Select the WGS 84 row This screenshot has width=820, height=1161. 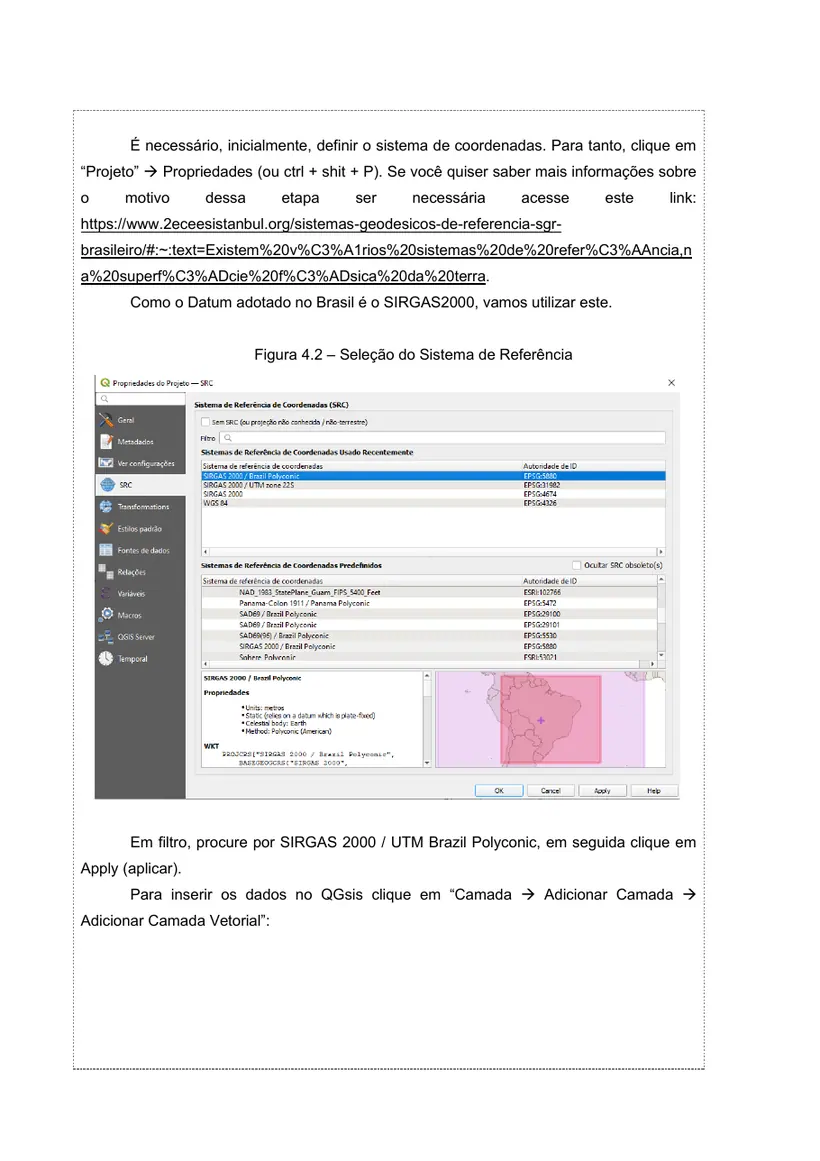[x=433, y=503]
